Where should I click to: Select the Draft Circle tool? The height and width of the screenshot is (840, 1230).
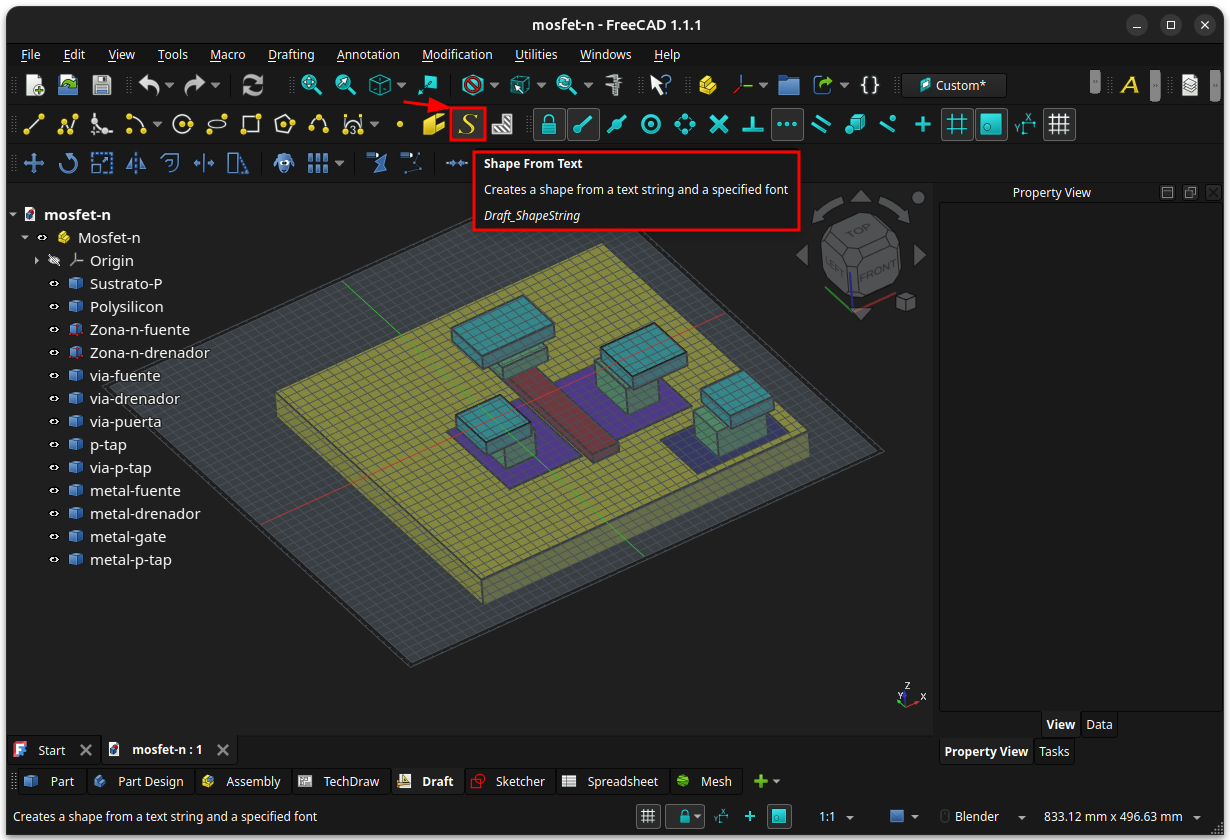click(x=182, y=124)
